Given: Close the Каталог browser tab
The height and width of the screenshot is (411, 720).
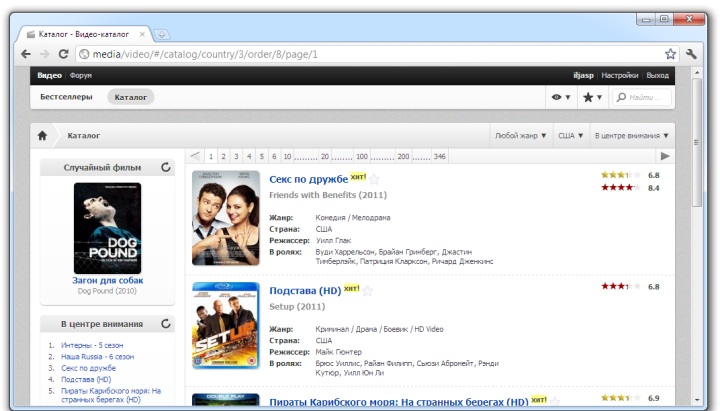Looking at the screenshot, I should [142, 34].
